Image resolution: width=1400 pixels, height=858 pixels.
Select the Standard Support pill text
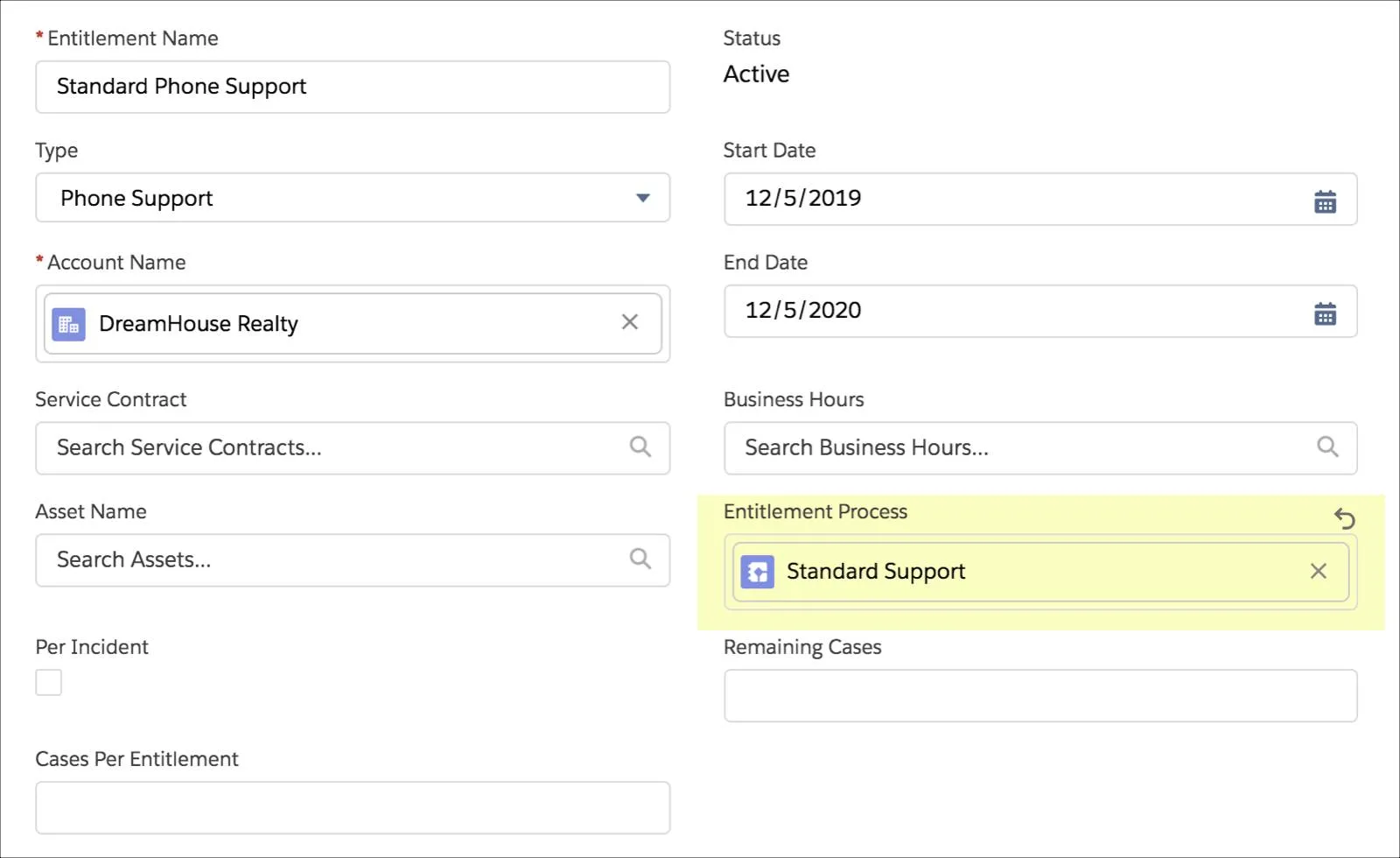[x=876, y=572]
